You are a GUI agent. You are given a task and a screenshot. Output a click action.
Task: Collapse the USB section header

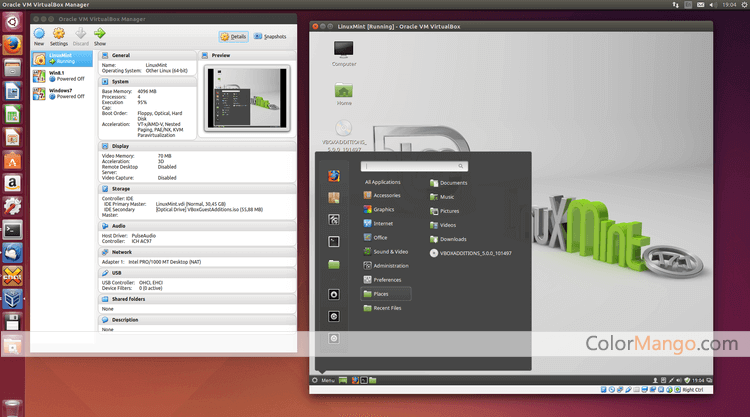[x=197, y=273]
